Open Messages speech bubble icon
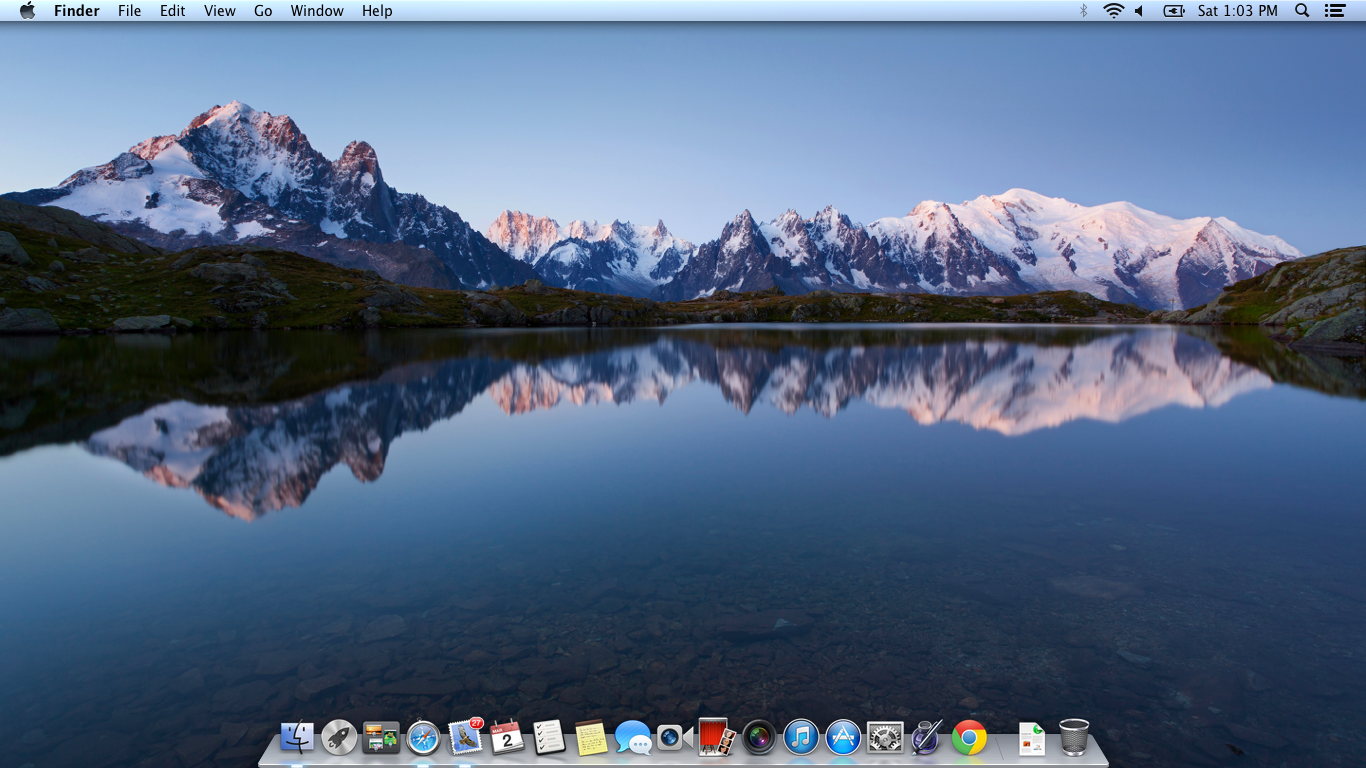 tap(633, 738)
